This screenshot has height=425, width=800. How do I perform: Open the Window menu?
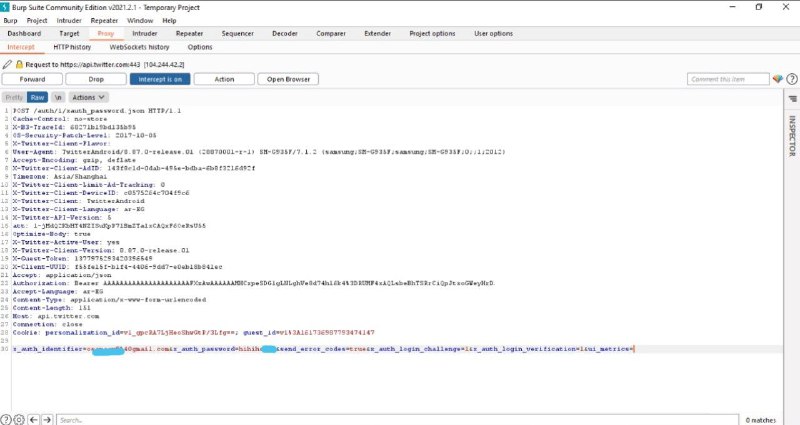pyautogui.click(x=140, y=20)
